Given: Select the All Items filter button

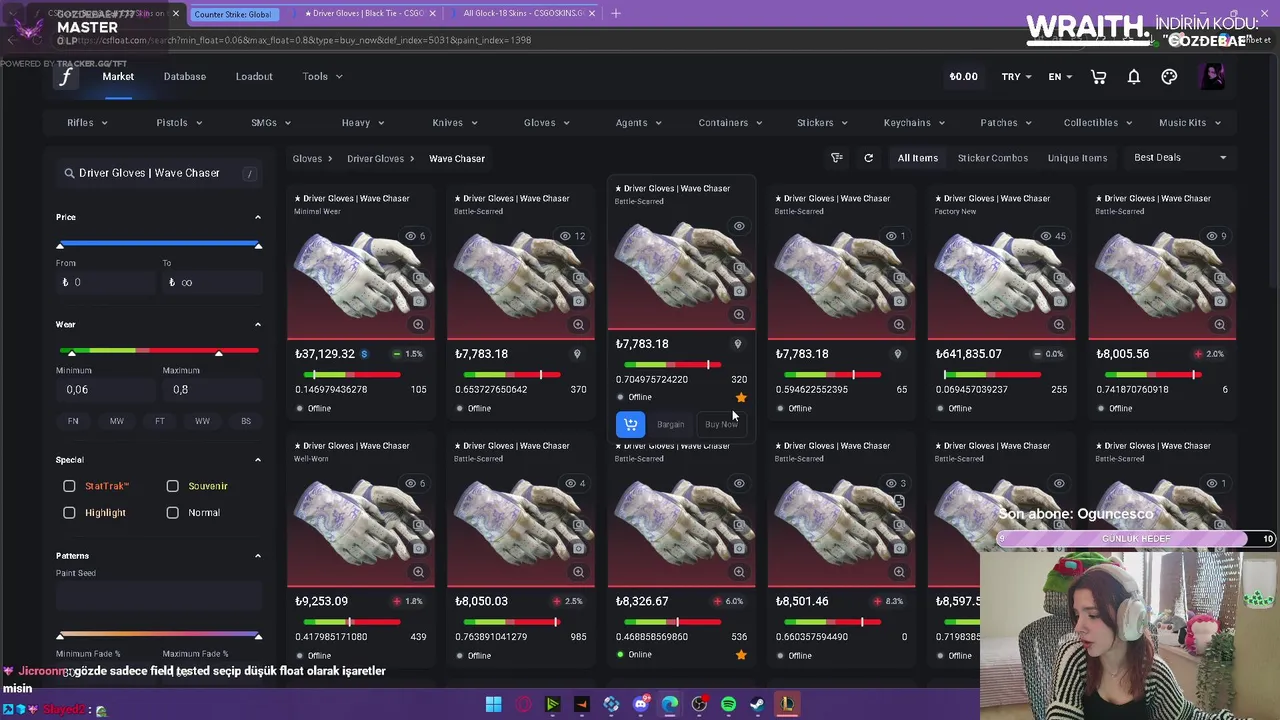Looking at the screenshot, I should coord(917,158).
